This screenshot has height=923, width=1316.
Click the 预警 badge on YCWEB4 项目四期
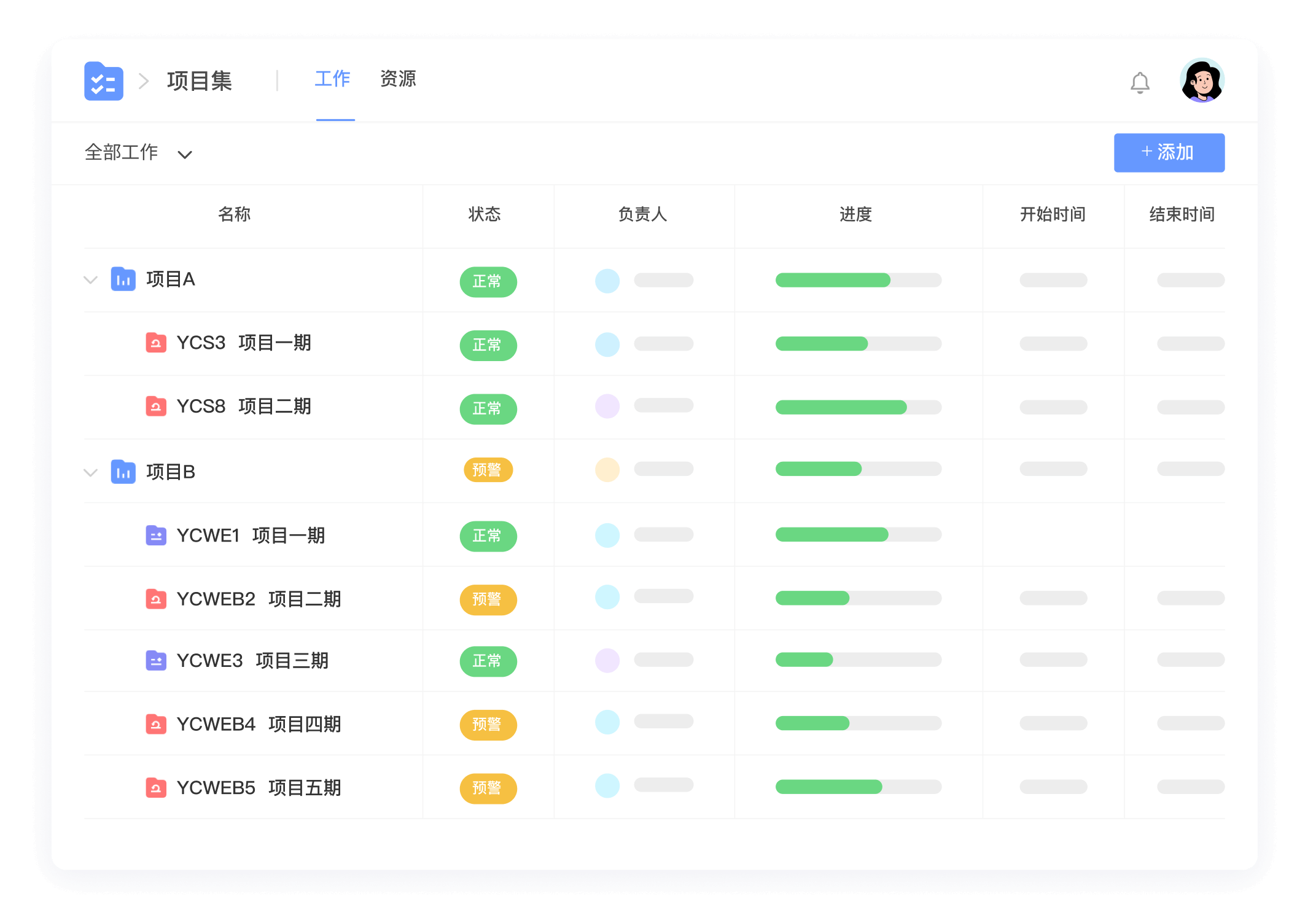pyautogui.click(x=488, y=725)
